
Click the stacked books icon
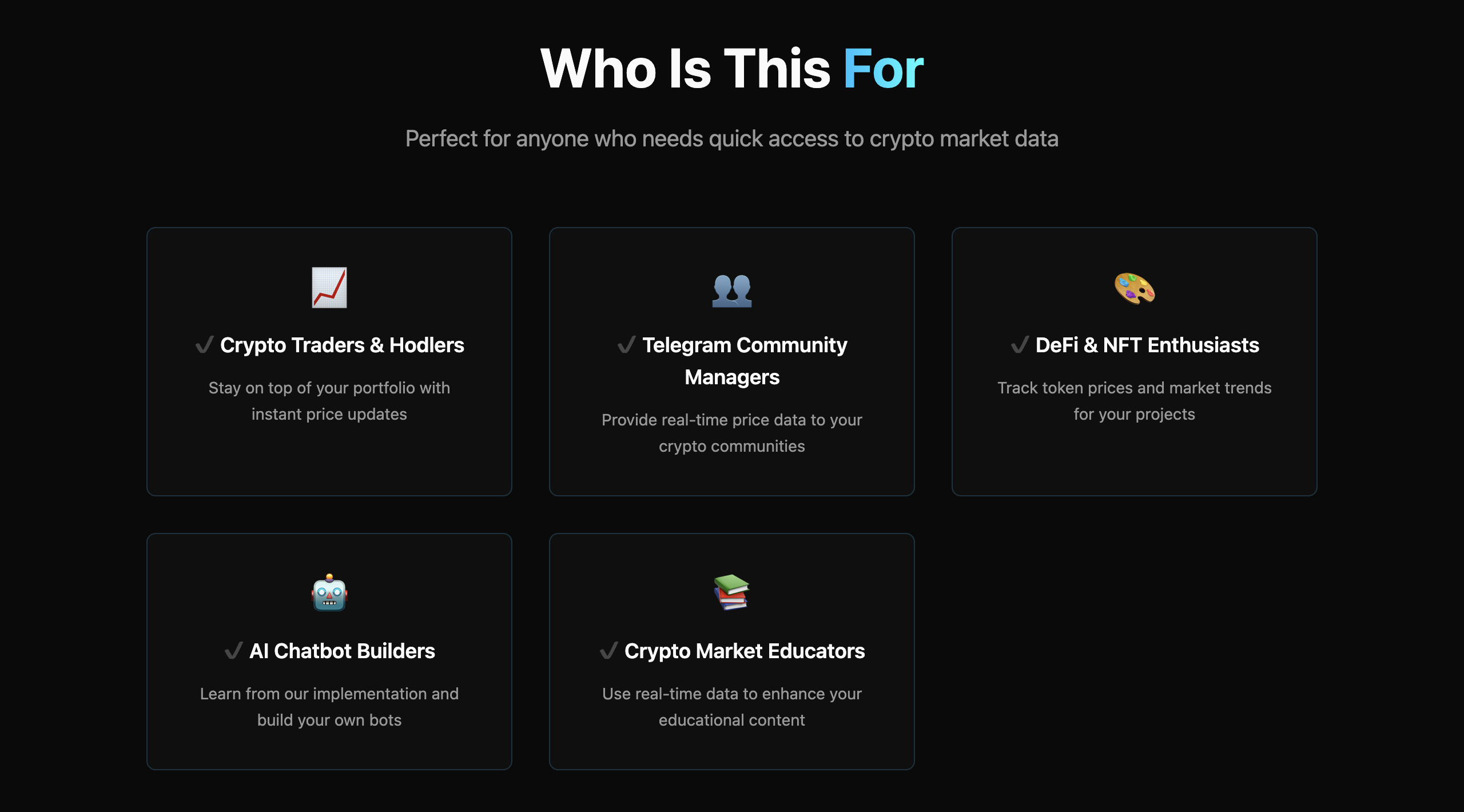point(731,592)
